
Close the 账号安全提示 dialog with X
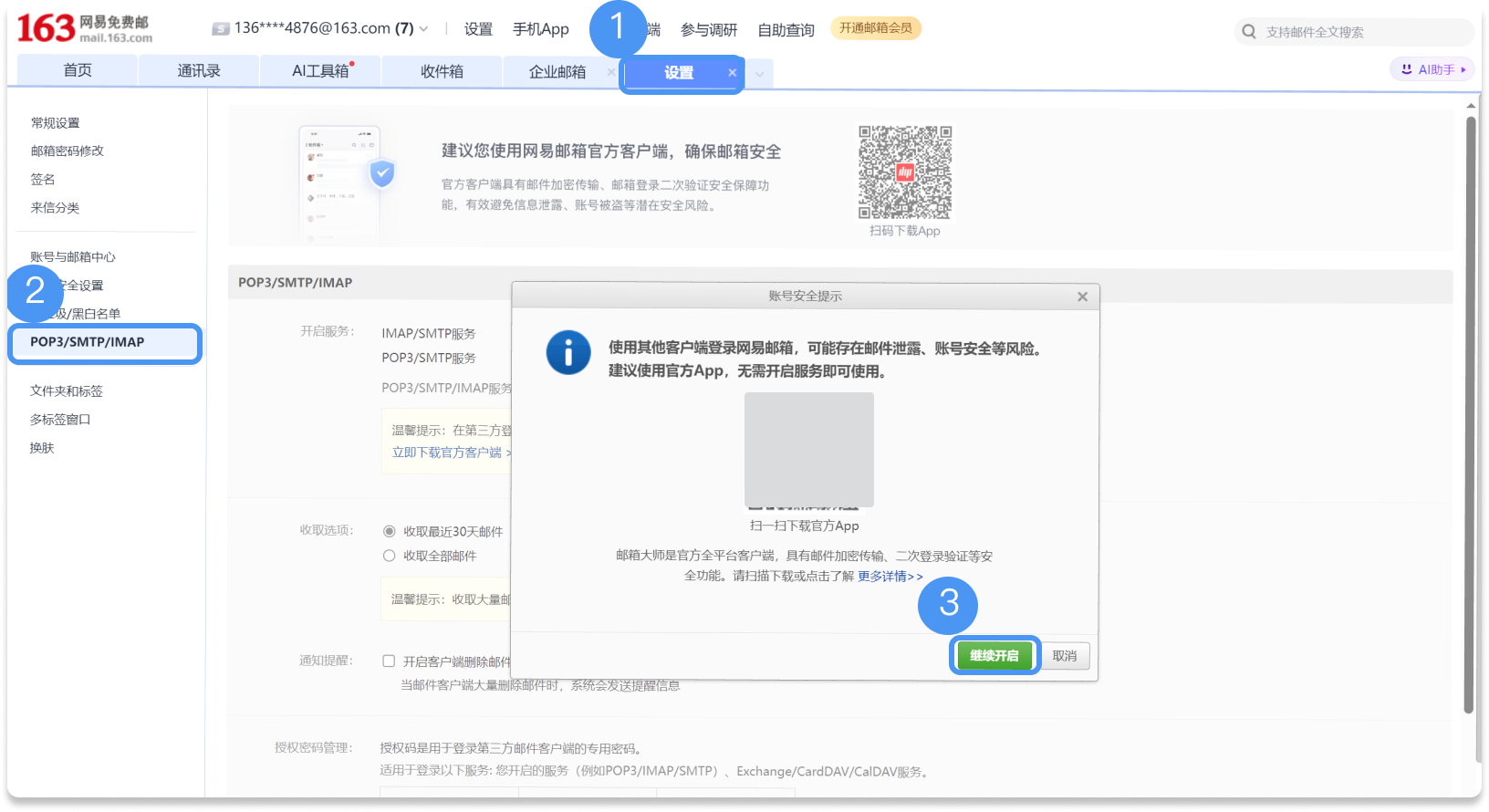(x=1082, y=297)
